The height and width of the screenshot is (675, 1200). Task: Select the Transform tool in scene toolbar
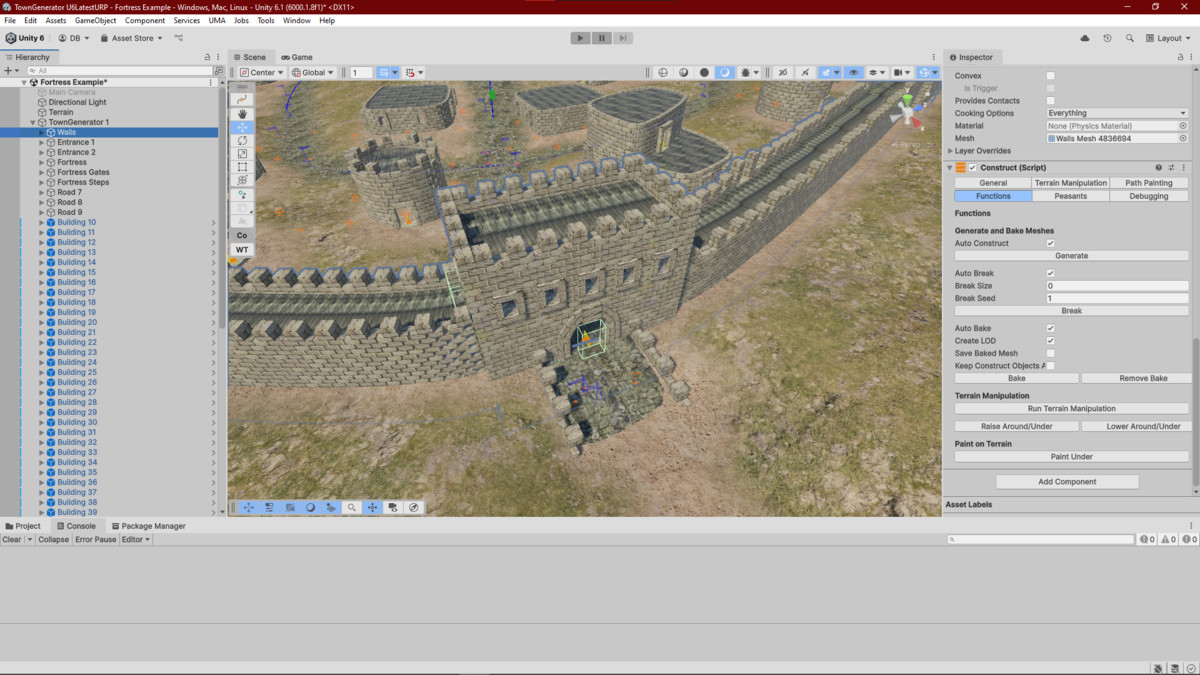tap(242, 181)
